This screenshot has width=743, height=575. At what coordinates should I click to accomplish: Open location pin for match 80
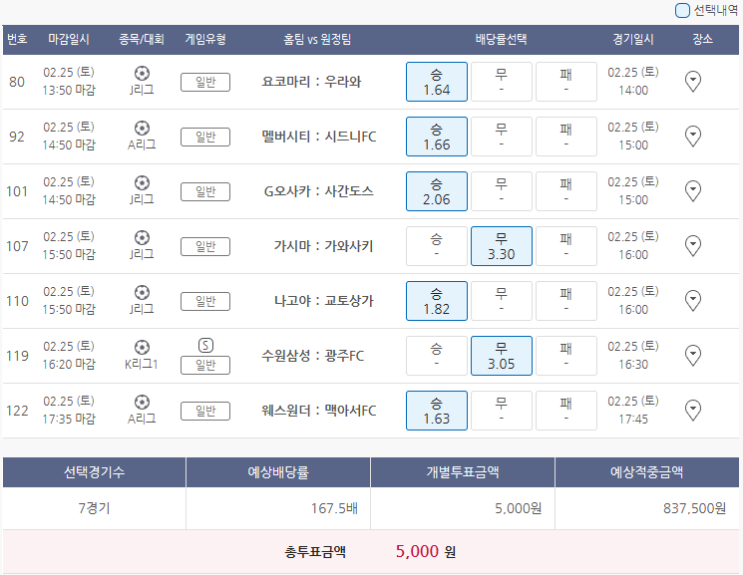pos(693,82)
